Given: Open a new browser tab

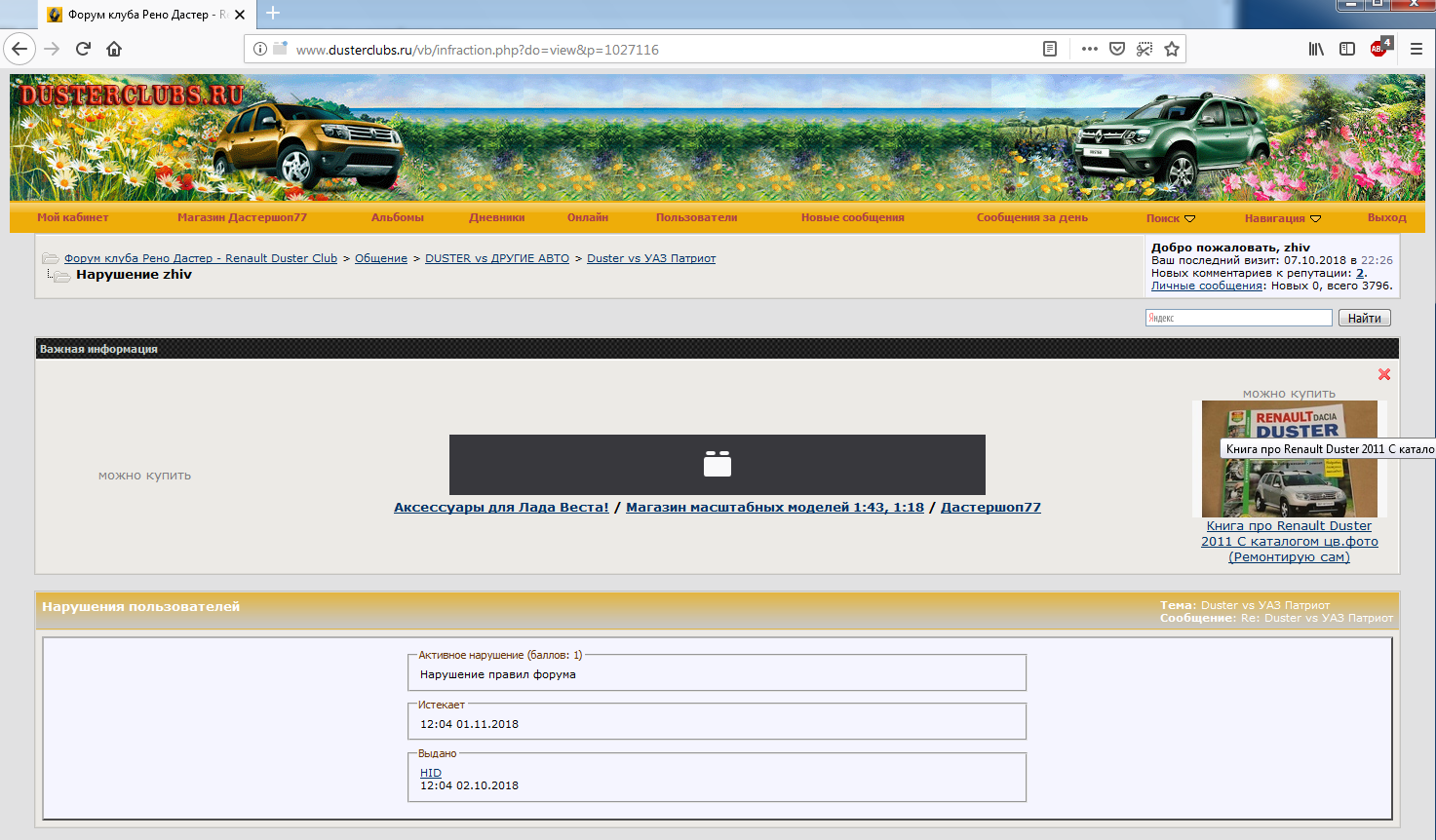Looking at the screenshot, I should tap(273, 14).
